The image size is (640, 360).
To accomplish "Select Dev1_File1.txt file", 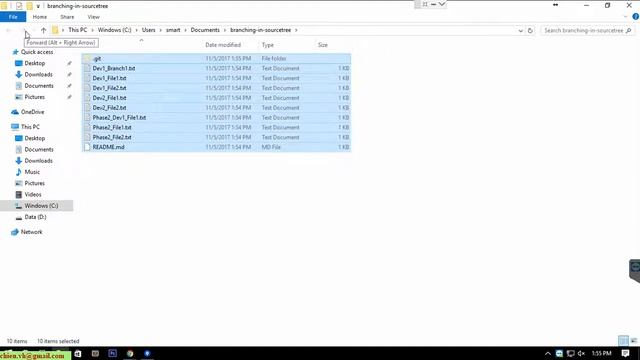I will pyautogui.click(x=216, y=78).
